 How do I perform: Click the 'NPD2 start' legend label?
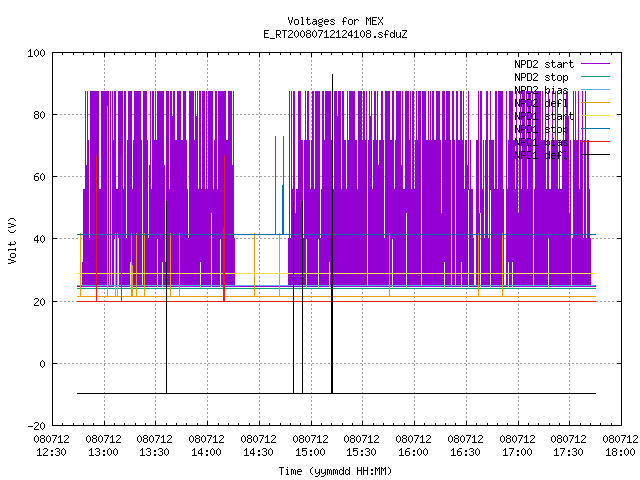click(544, 64)
